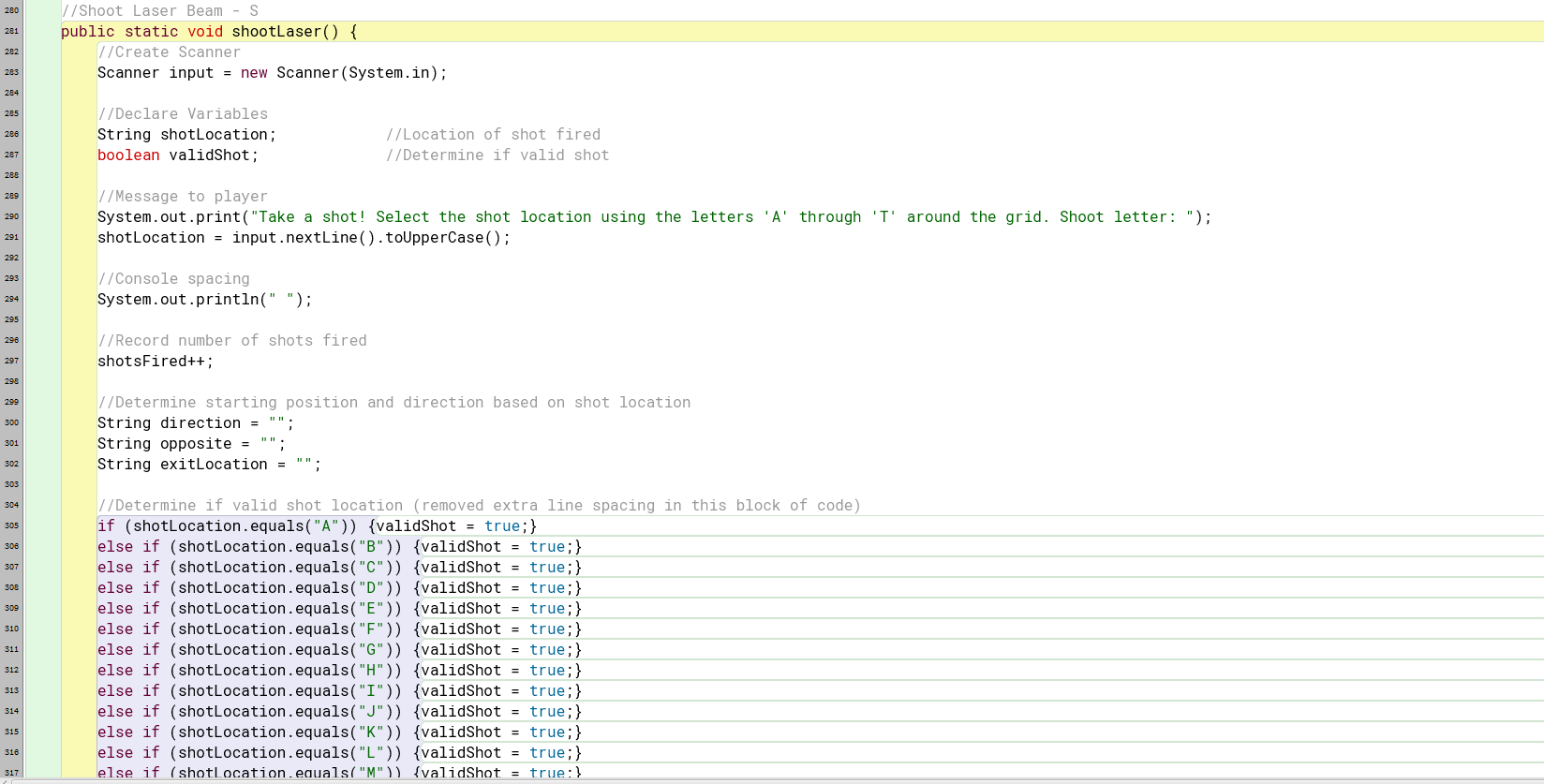Click 'String exitLocation = "";' line
The image size is (1544, 784).
click(x=210, y=465)
